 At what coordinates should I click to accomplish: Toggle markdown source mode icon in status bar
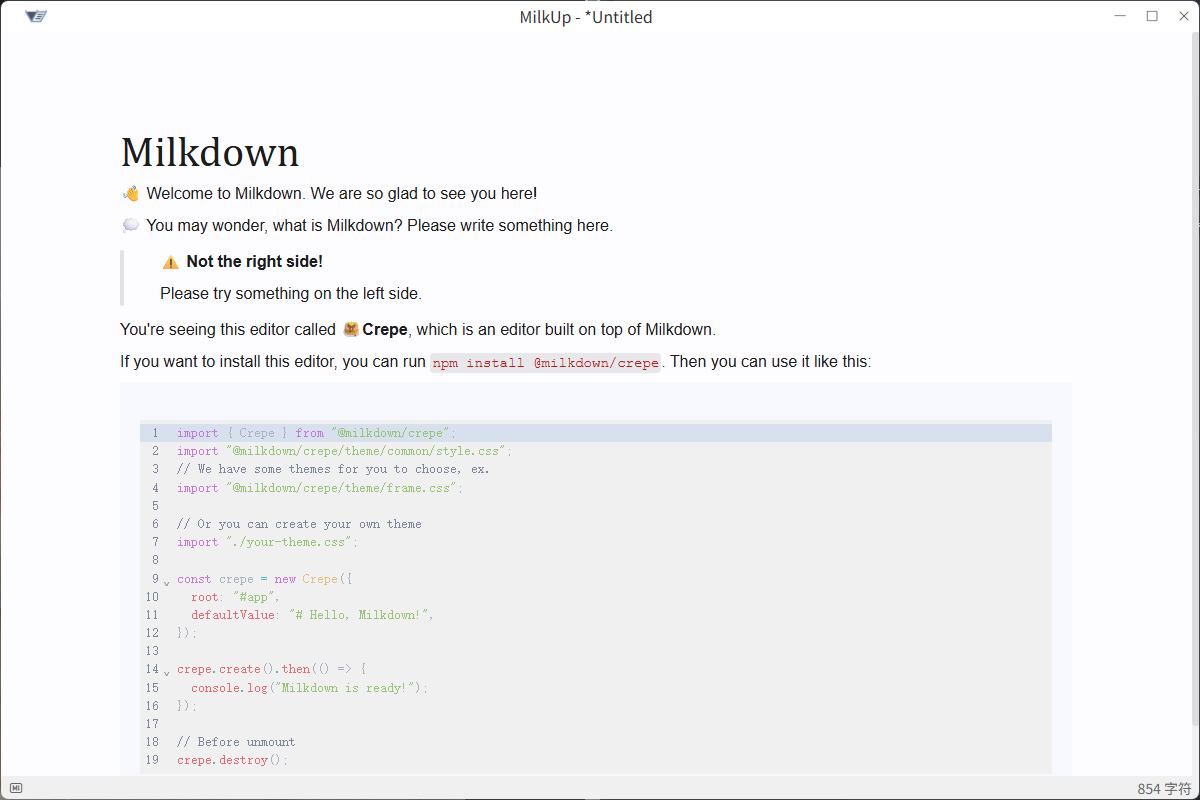pos(16,788)
